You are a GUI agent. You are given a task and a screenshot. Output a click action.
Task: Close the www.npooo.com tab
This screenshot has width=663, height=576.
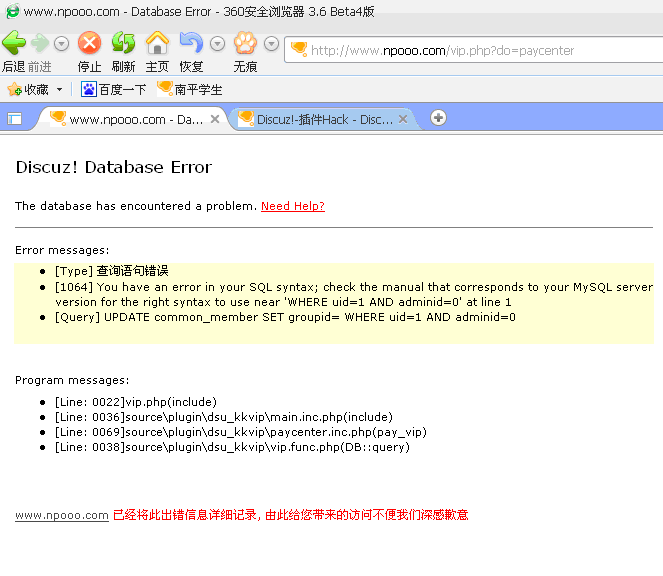215,119
